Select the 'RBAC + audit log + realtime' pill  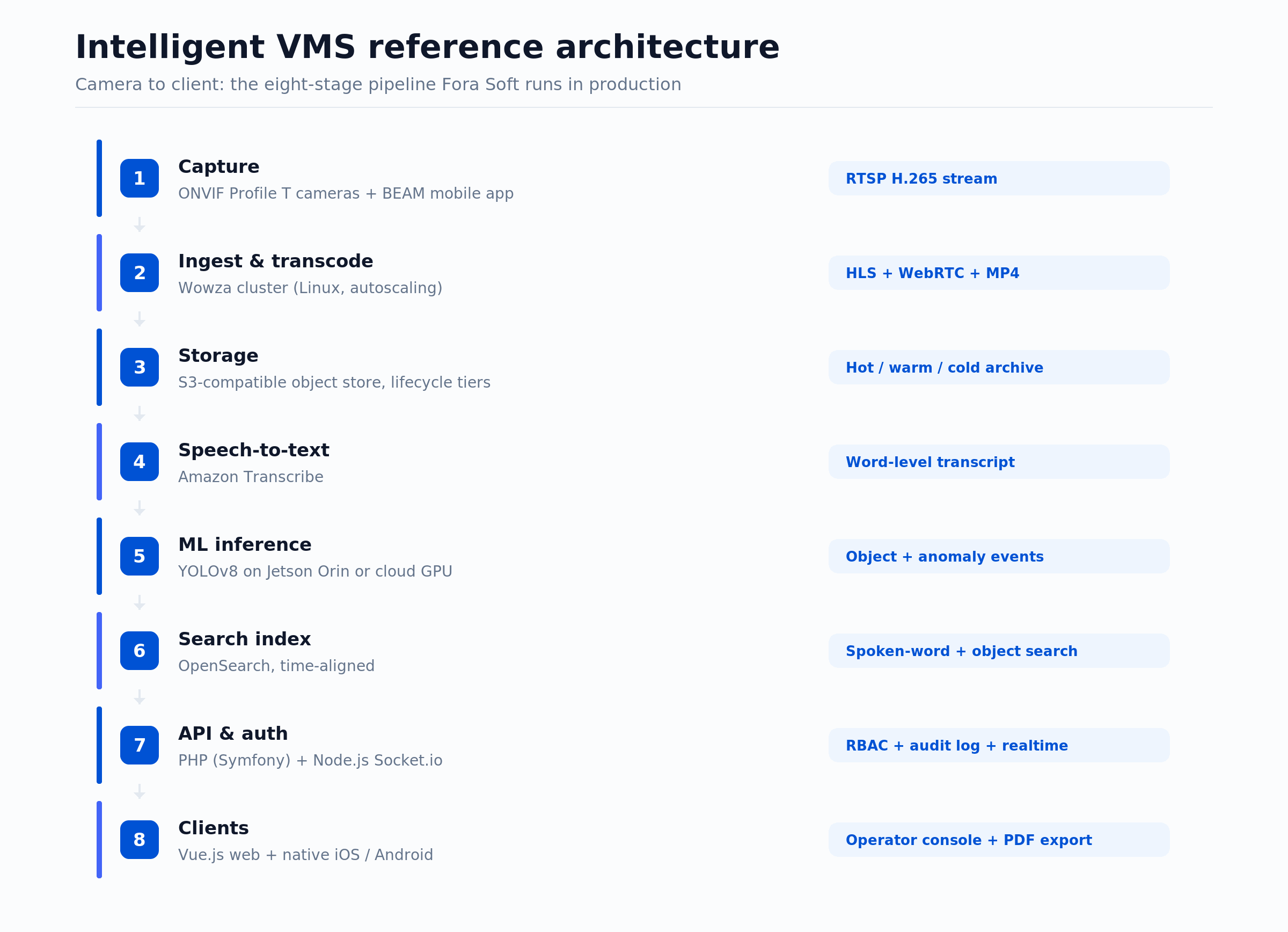[x=999, y=745]
